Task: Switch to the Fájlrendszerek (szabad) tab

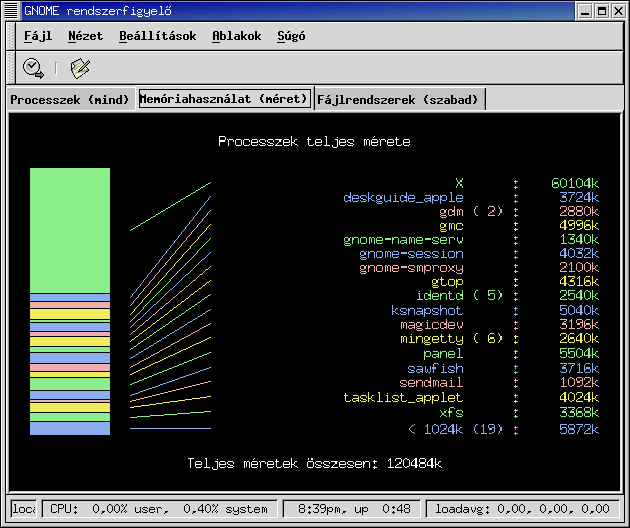Action: pyautogui.click(x=400, y=100)
